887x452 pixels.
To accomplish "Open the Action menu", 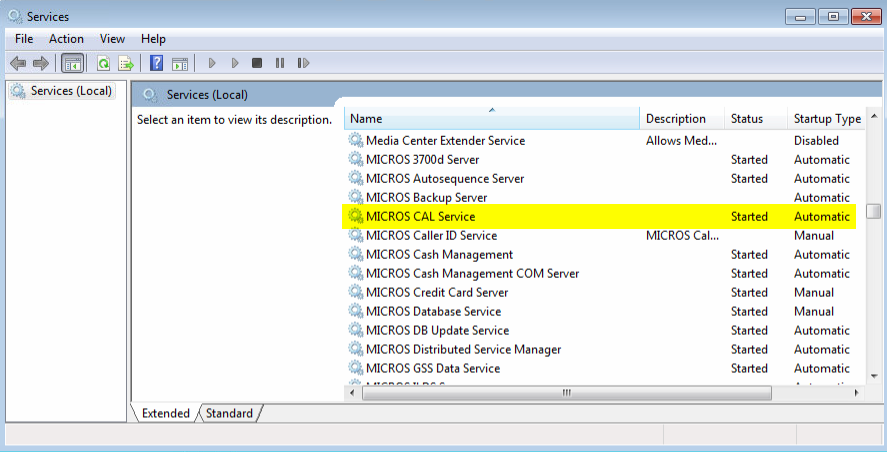I will pyautogui.click(x=66, y=39).
